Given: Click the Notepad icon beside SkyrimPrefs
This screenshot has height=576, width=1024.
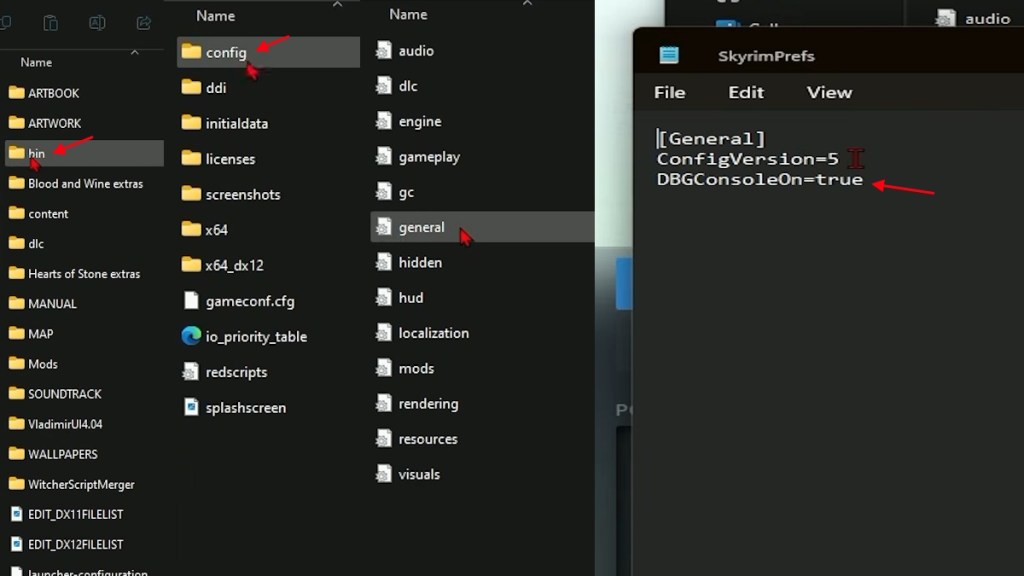Looking at the screenshot, I should click(669, 55).
